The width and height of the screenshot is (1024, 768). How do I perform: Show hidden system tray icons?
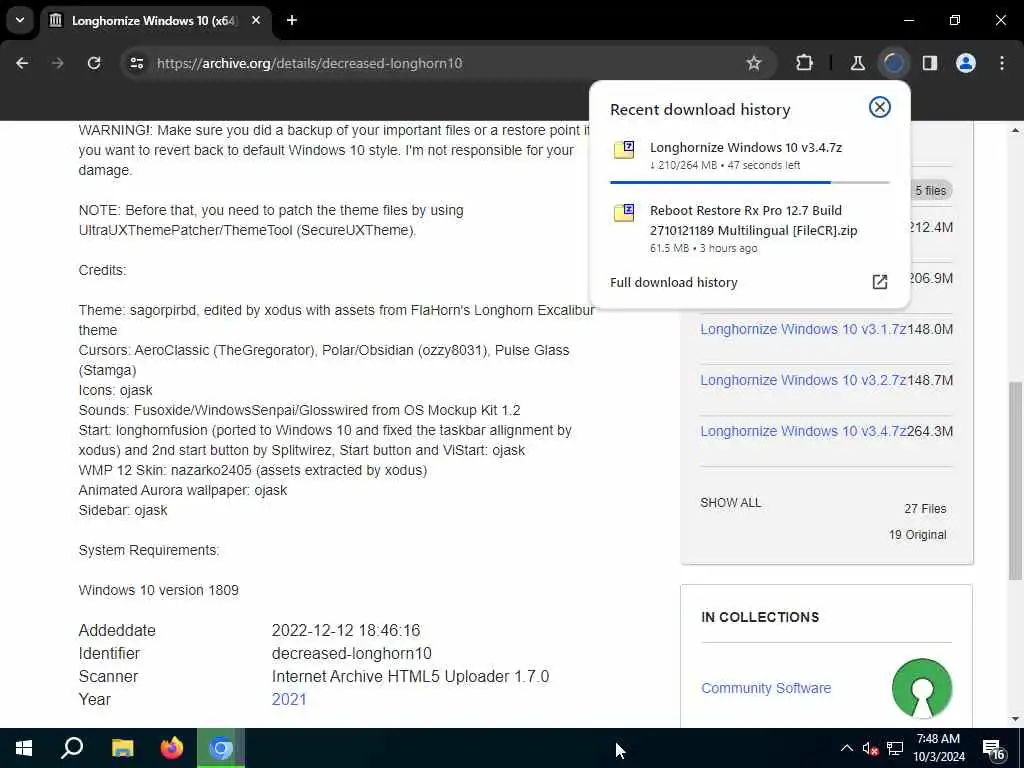(846, 748)
